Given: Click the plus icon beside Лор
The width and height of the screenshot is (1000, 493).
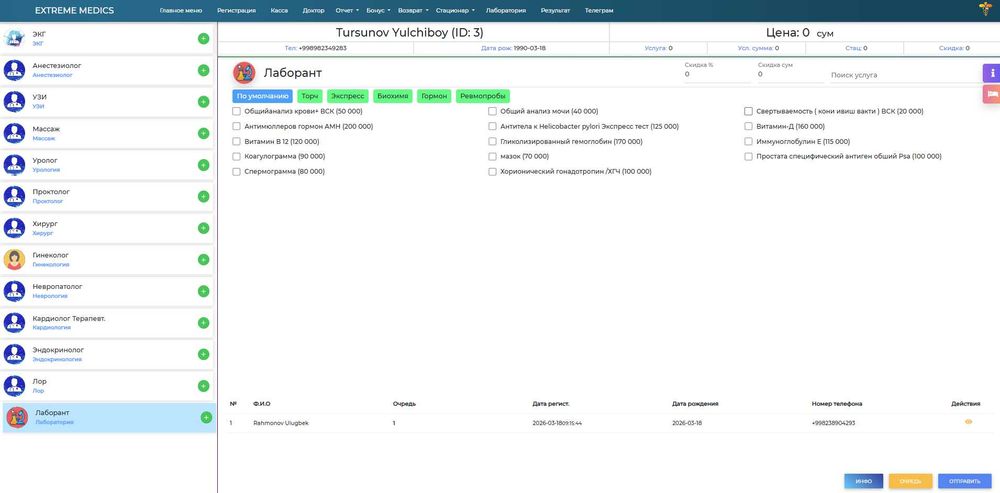Looking at the screenshot, I should tap(203, 386).
